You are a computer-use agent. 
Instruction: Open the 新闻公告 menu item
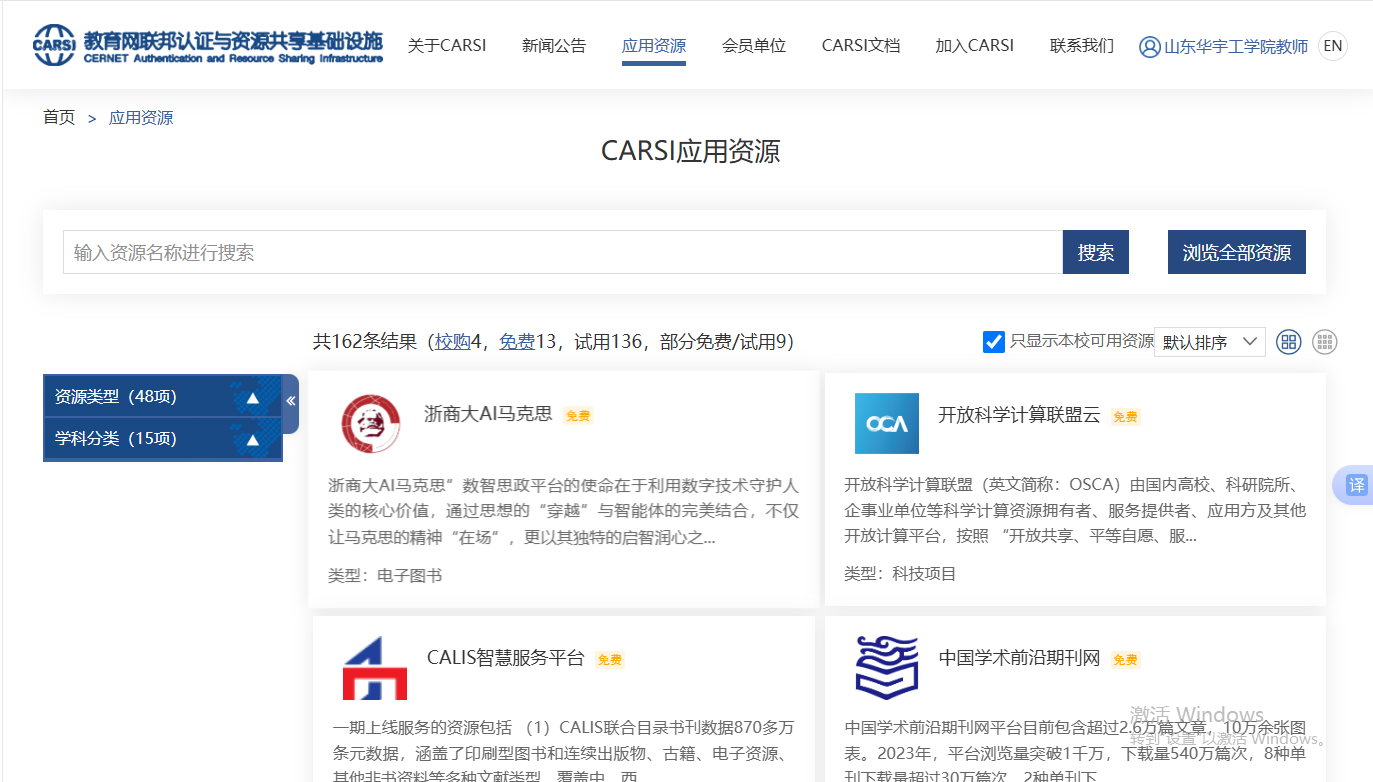(x=554, y=46)
